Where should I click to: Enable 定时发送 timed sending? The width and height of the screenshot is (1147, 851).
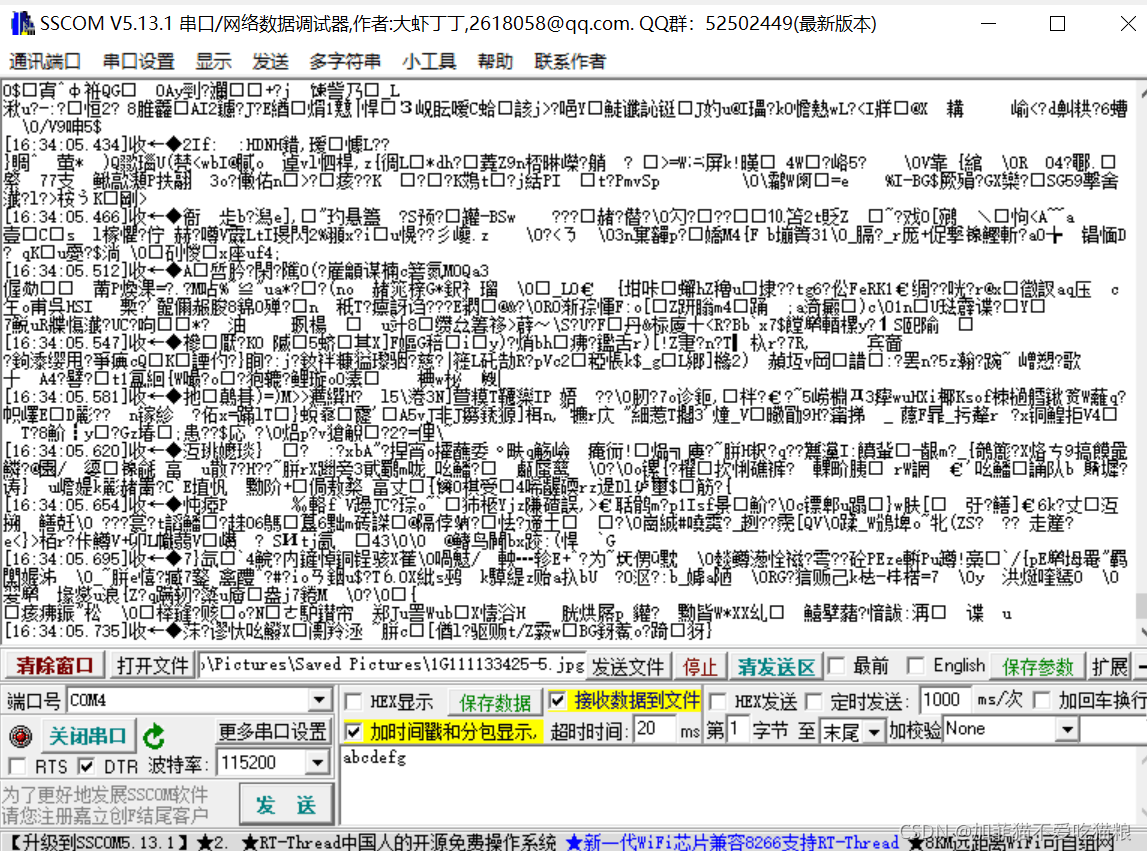point(814,700)
